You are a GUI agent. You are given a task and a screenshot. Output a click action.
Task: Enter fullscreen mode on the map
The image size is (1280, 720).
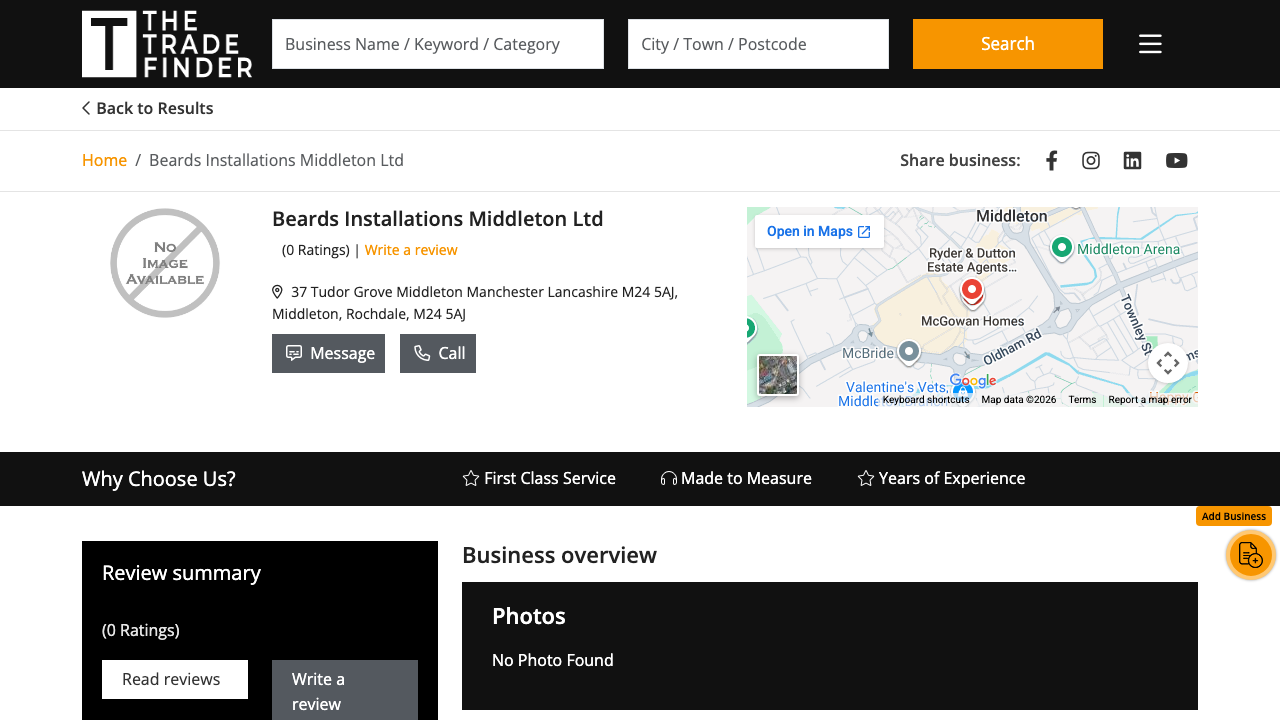1168,363
